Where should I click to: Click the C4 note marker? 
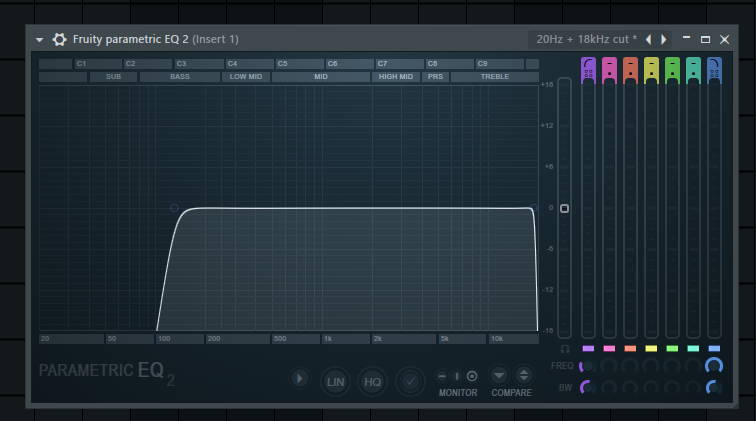pos(249,64)
